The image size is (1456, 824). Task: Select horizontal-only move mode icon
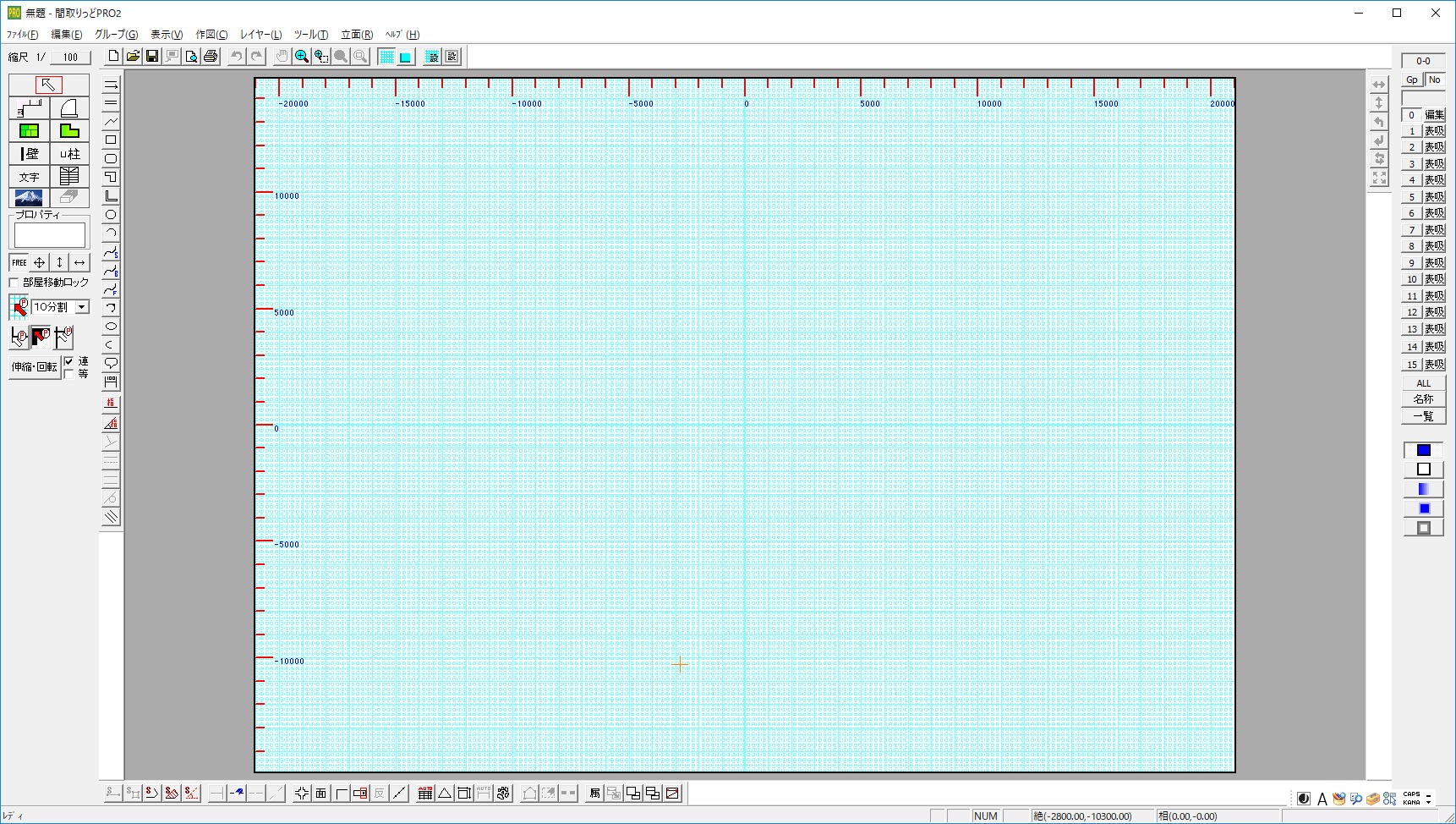tap(79, 262)
